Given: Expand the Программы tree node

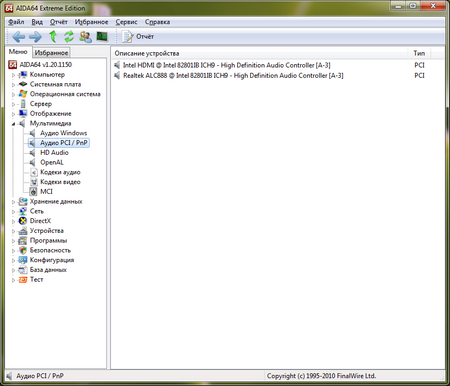Looking at the screenshot, I should tap(13, 241).
